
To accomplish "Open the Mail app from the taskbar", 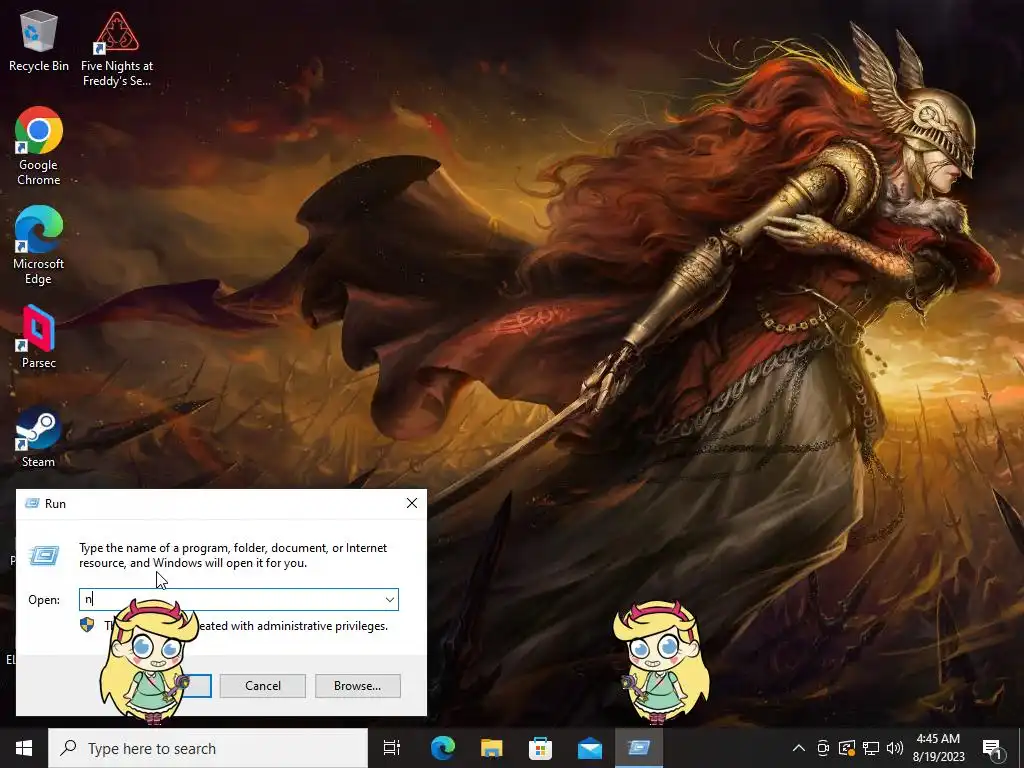I will [590, 748].
